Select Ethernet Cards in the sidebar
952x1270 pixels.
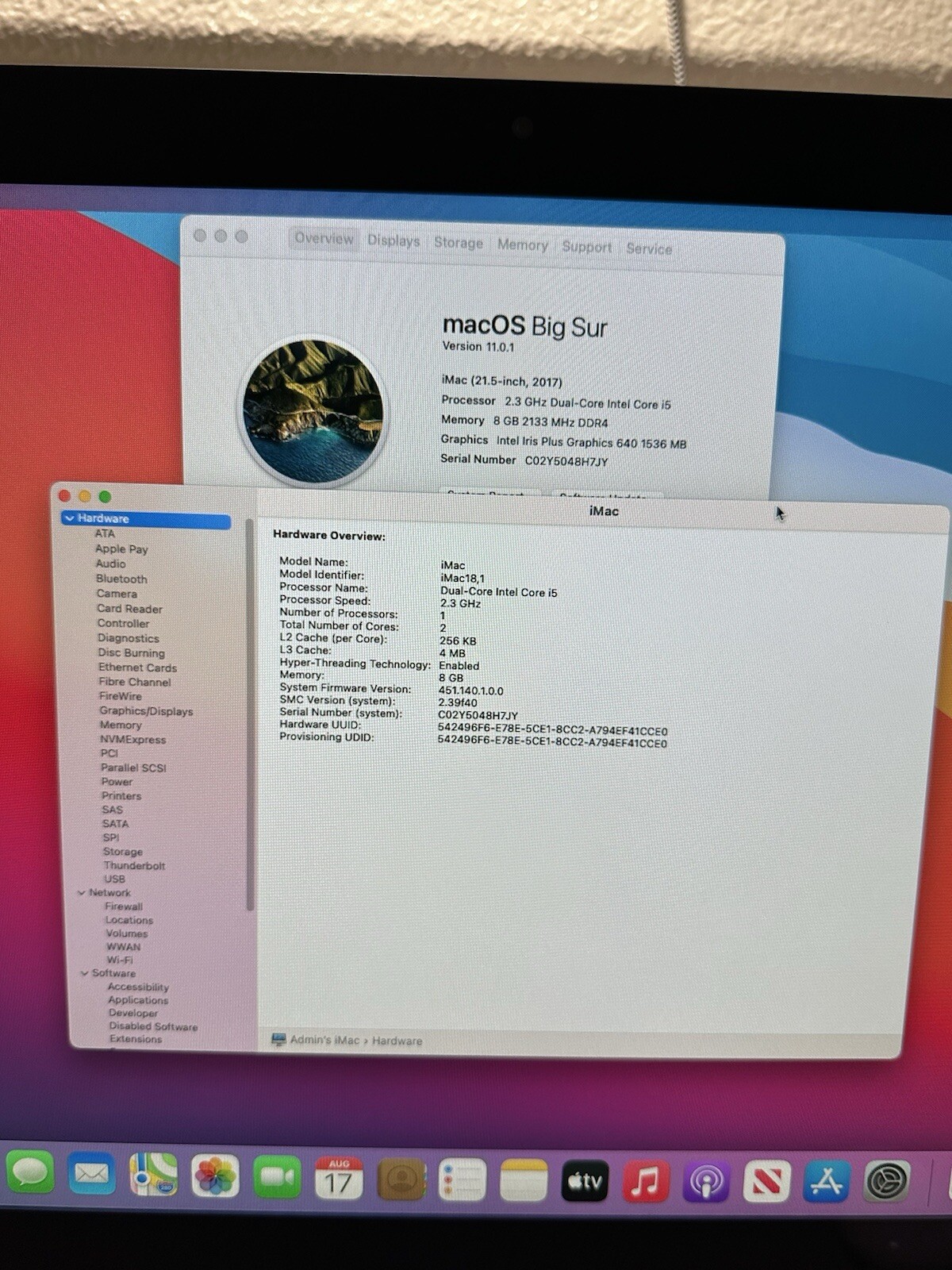click(137, 668)
